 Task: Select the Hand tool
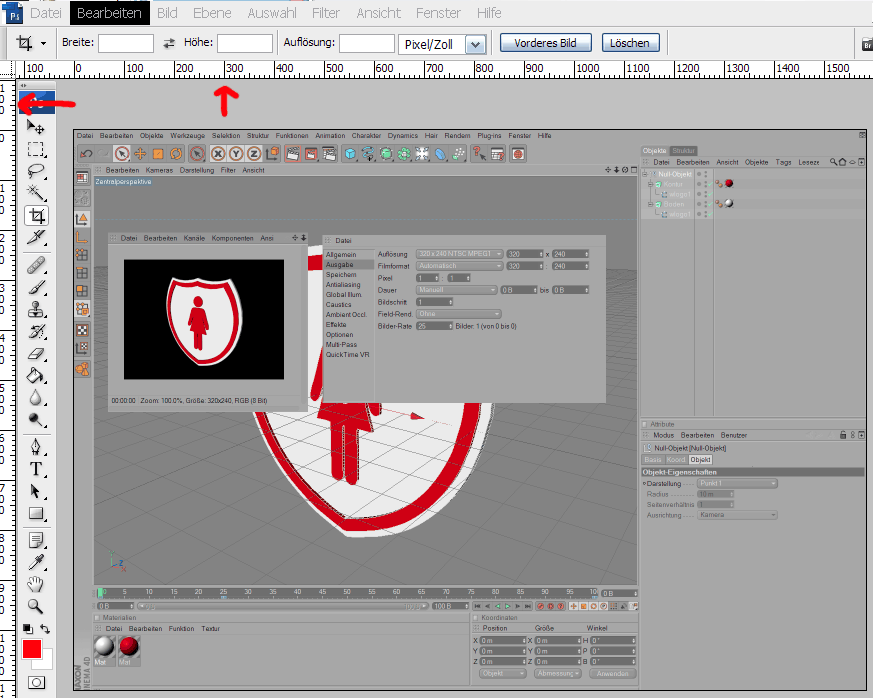(36, 584)
